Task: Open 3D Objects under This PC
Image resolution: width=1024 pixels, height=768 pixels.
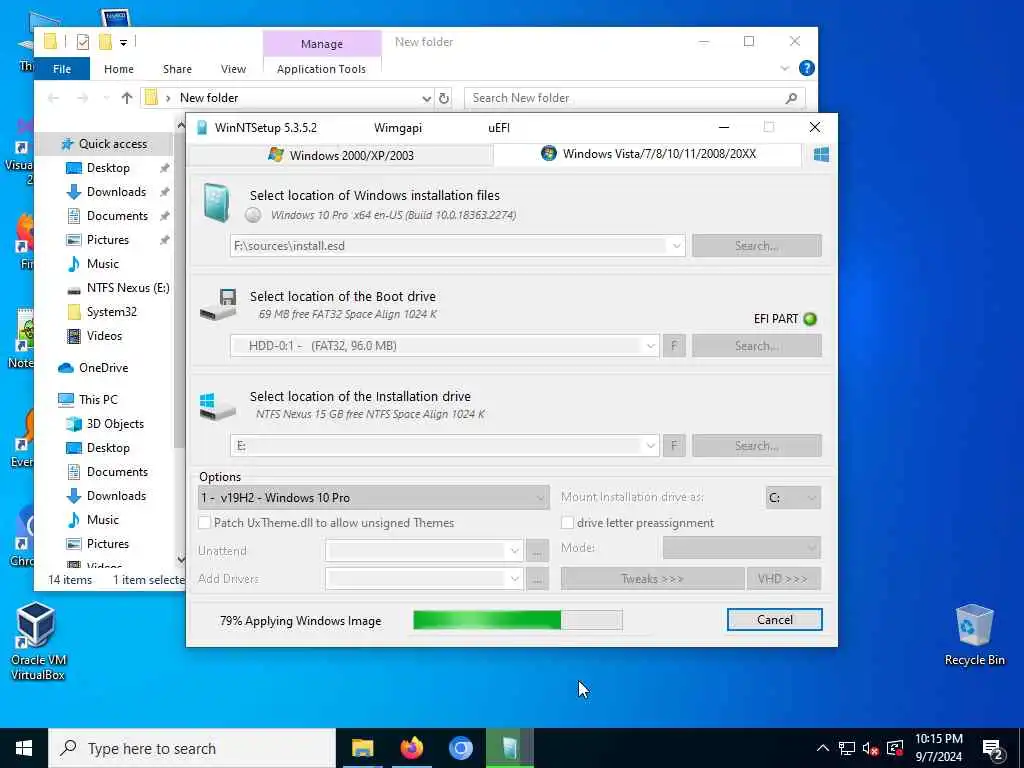Action: (x=115, y=424)
